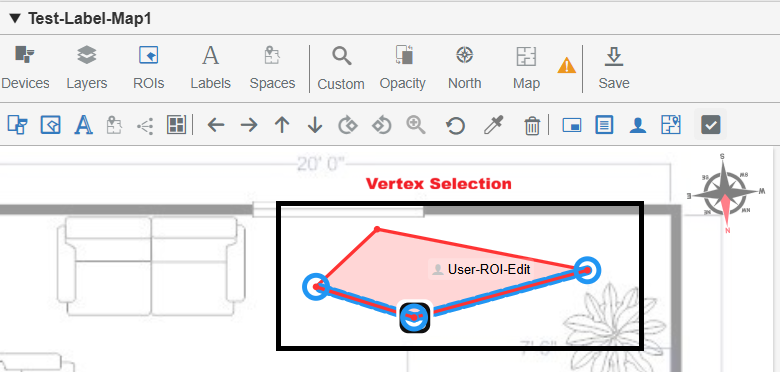Image resolution: width=780 pixels, height=372 pixels.
Task: Click the compass rose on map
Action: (725, 193)
